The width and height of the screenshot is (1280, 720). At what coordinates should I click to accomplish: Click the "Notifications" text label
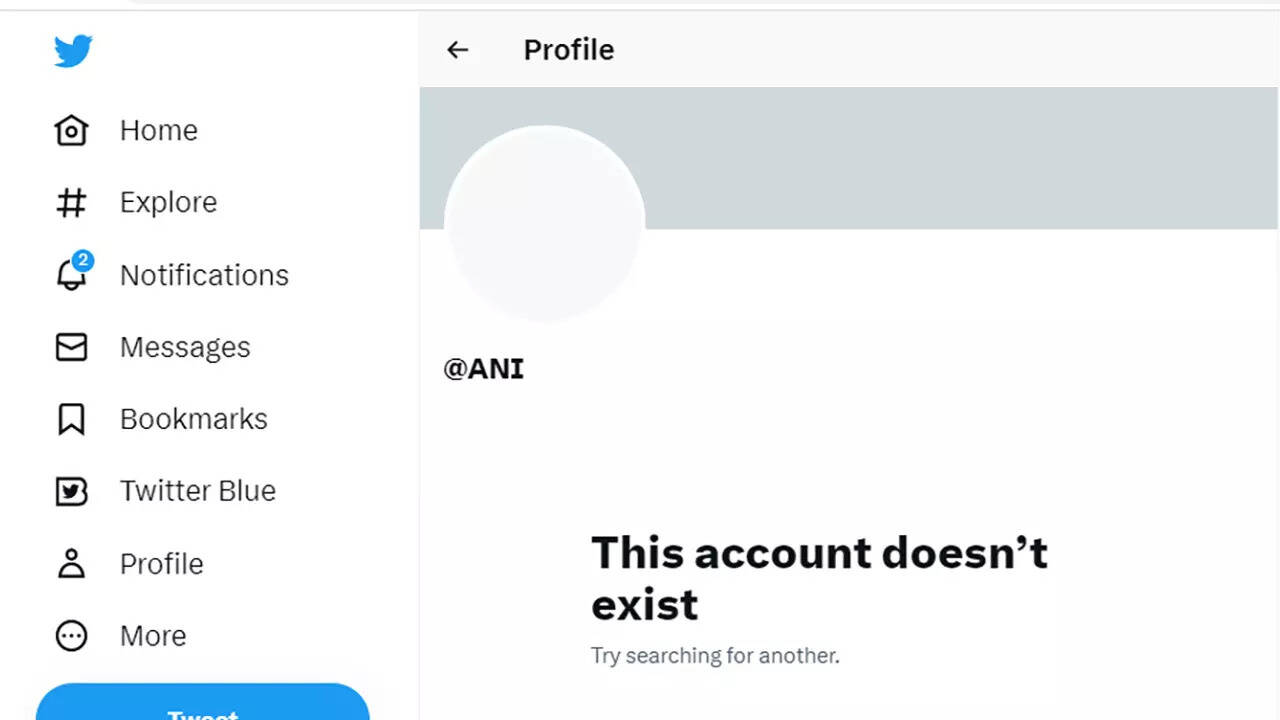click(204, 275)
